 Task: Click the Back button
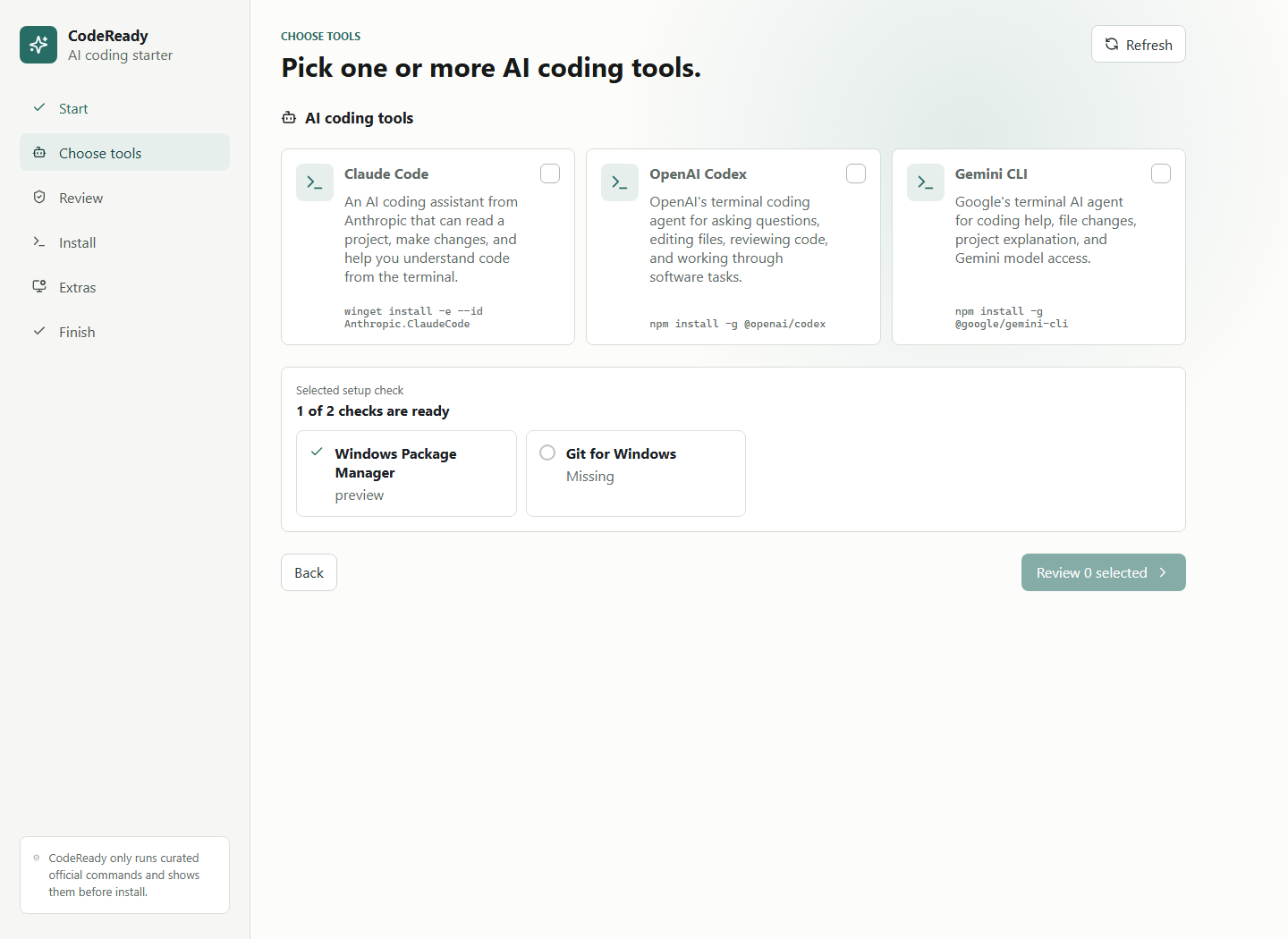tap(309, 572)
